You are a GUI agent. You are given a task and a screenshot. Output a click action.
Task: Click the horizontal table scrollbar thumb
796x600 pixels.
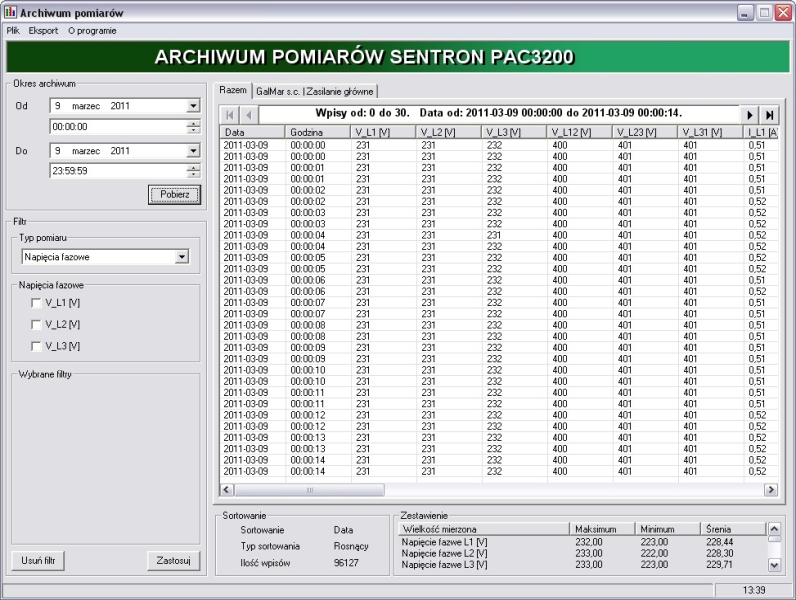[x=309, y=490]
